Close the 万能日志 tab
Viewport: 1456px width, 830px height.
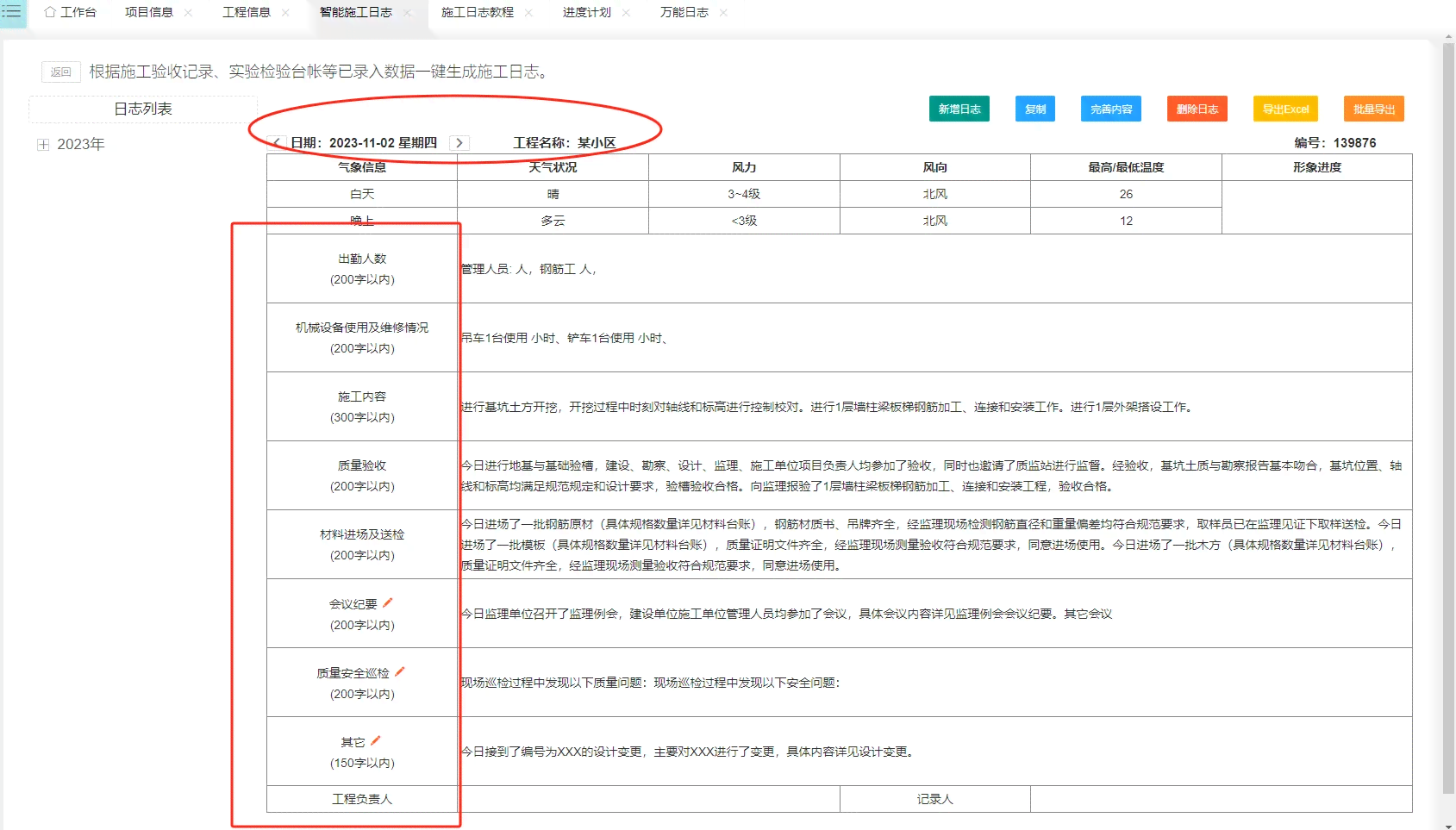click(723, 13)
